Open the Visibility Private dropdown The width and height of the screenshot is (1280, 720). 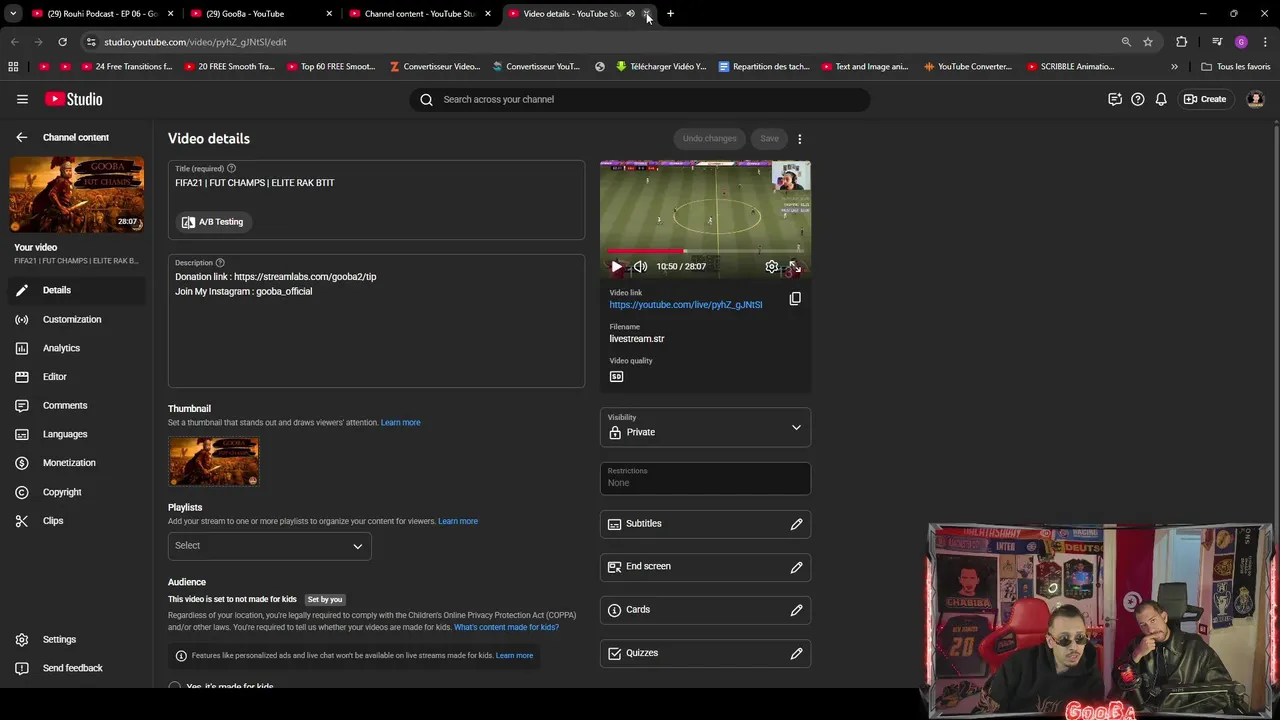point(705,427)
